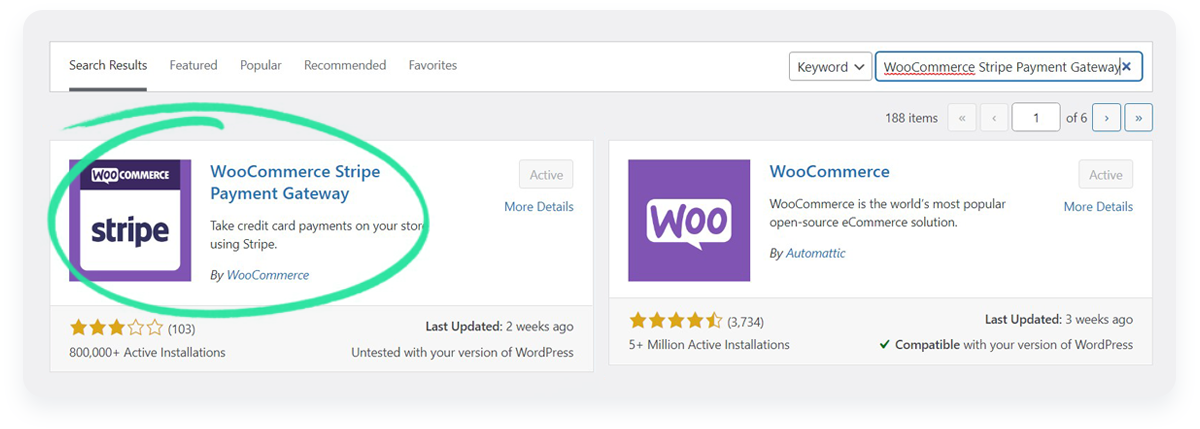Click 'Last Updated: 2 weeks ago' text
Image resolution: width=1200 pixels, height=429 pixels.
pyautogui.click(x=500, y=327)
